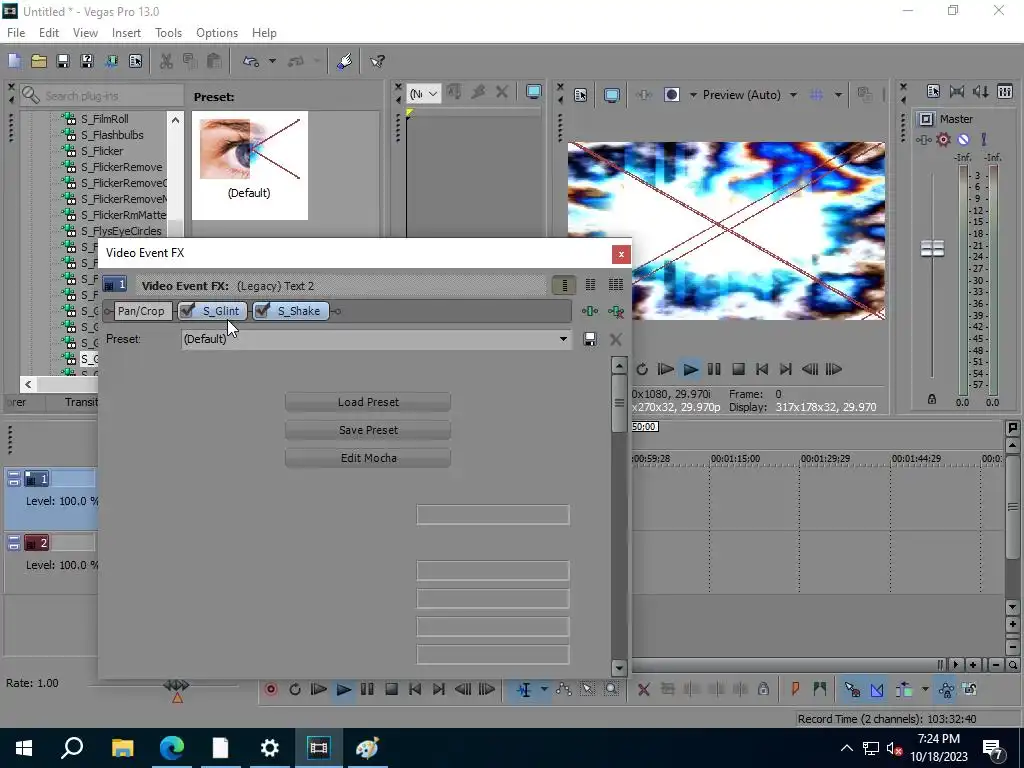This screenshot has width=1024, height=768.
Task: Save the project with the floppy disk icon
Action: coord(63,61)
